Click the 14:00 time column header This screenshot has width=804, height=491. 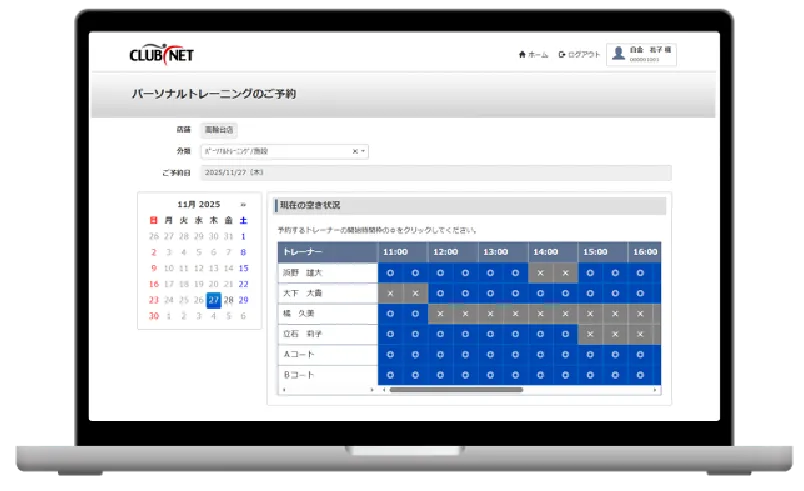pos(553,252)
